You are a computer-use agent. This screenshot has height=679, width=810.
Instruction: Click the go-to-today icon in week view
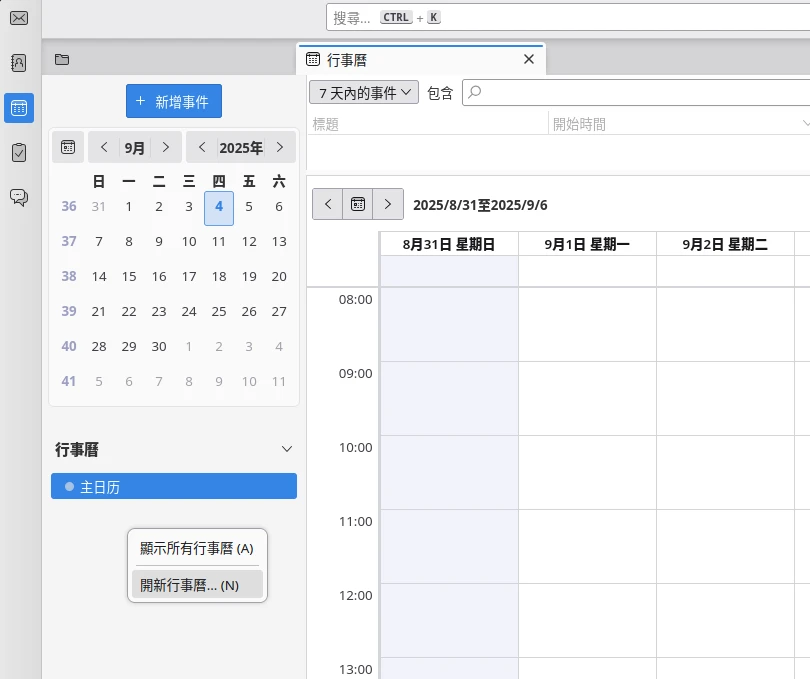[358, 204]
